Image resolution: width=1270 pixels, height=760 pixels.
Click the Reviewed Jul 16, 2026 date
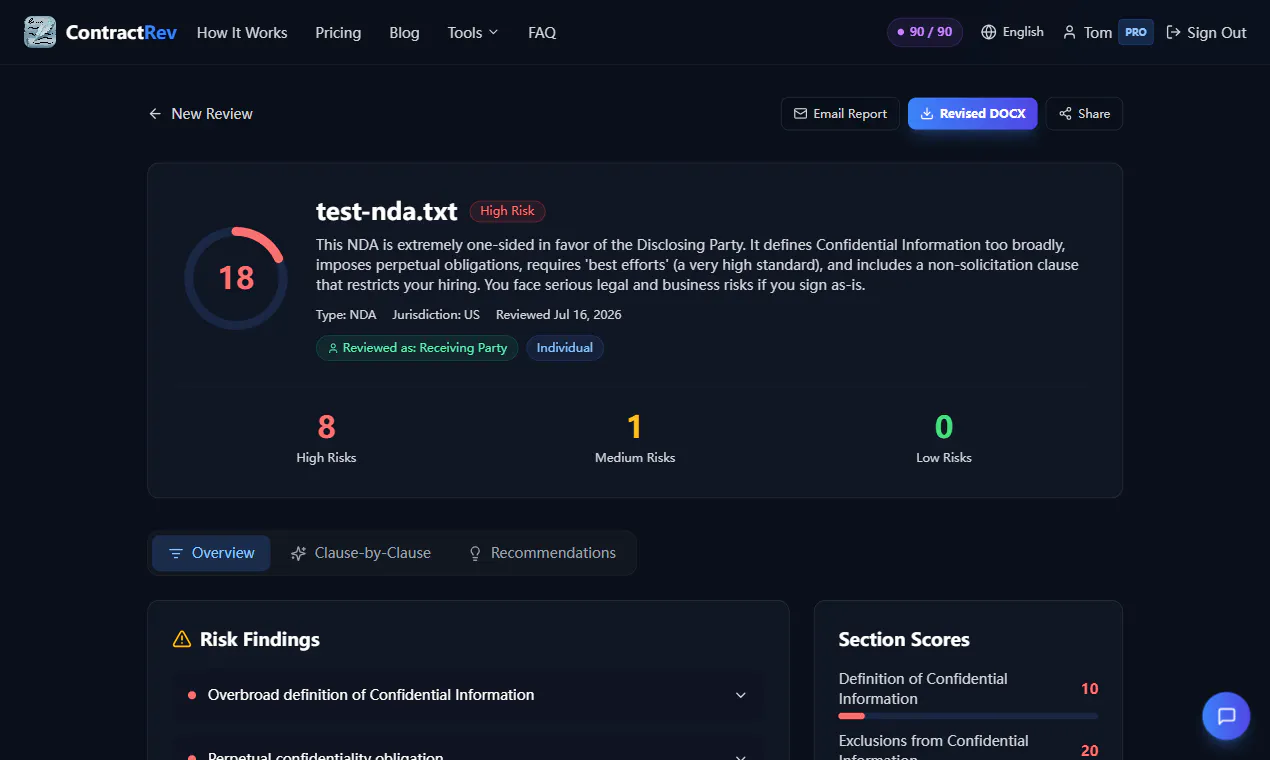pyautogui.click(x=559, y=315)
